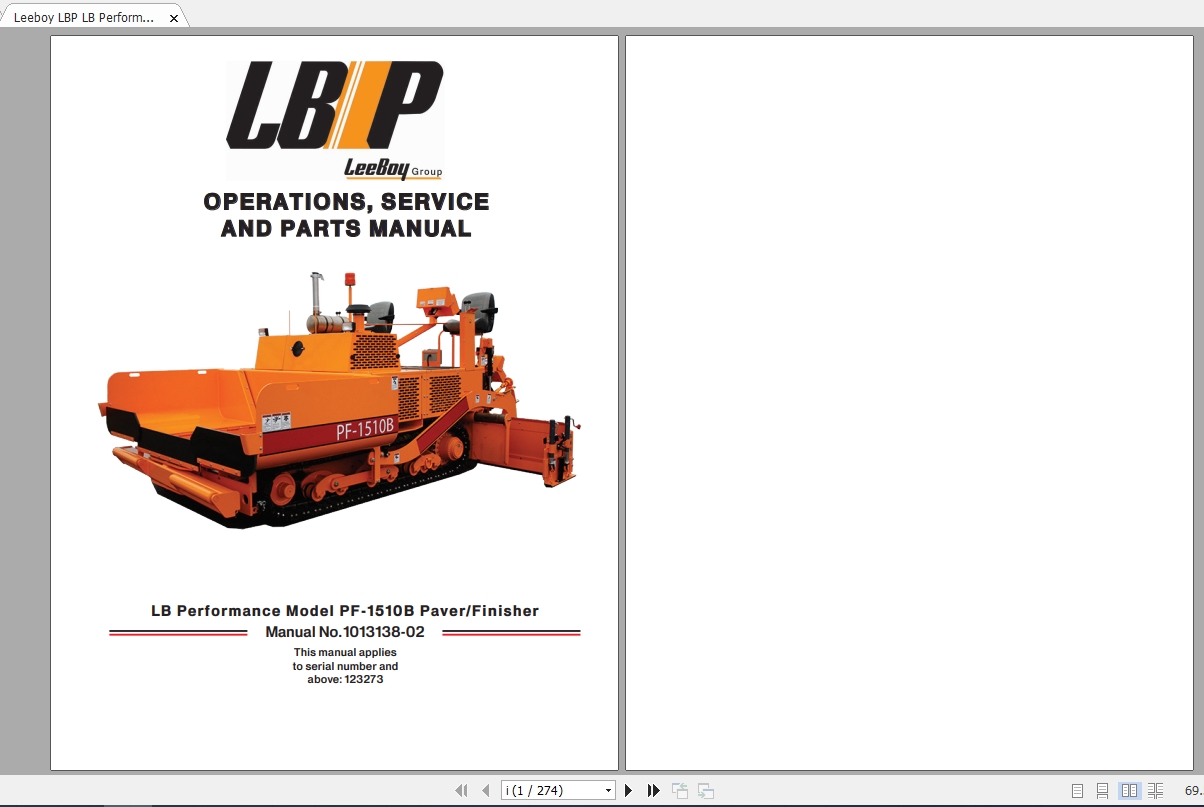Click the 'AND PARTS MANUAL' heading line
The height and width of the screenshot is (807, 1204).
[x=346, y=229]
